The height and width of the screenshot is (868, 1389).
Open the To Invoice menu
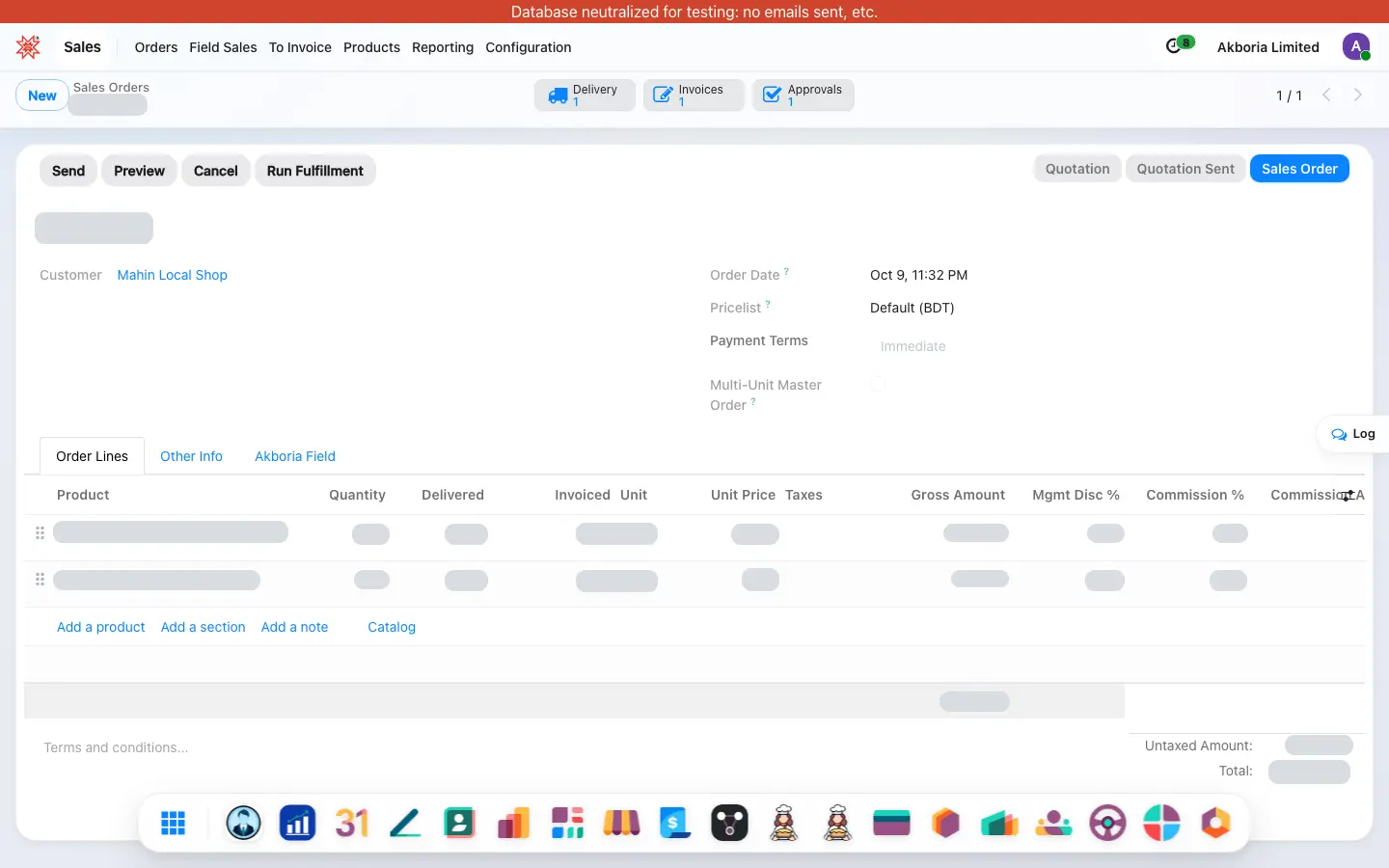300,47
